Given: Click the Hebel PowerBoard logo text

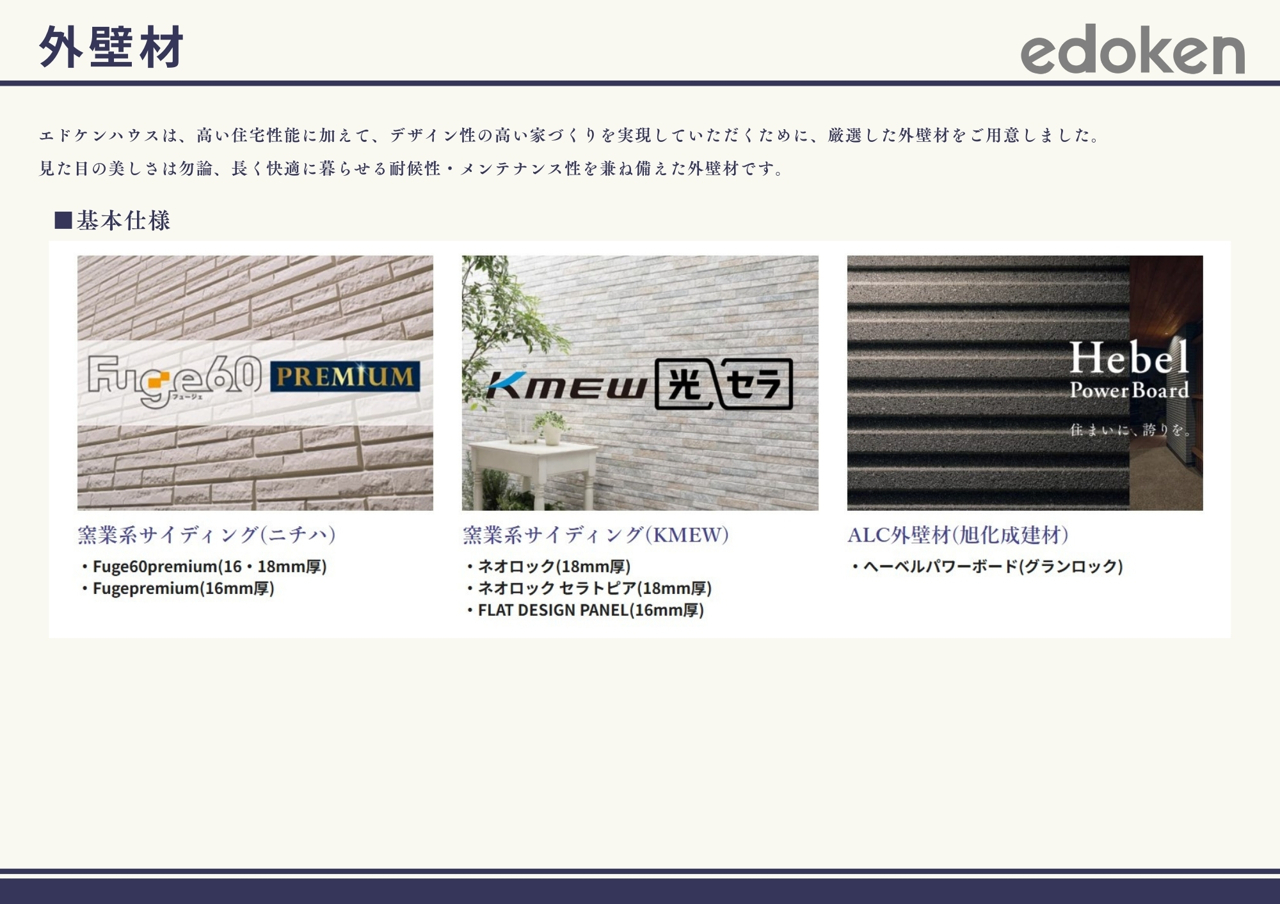Looking at the screenshot, I should click(1129, 370).
